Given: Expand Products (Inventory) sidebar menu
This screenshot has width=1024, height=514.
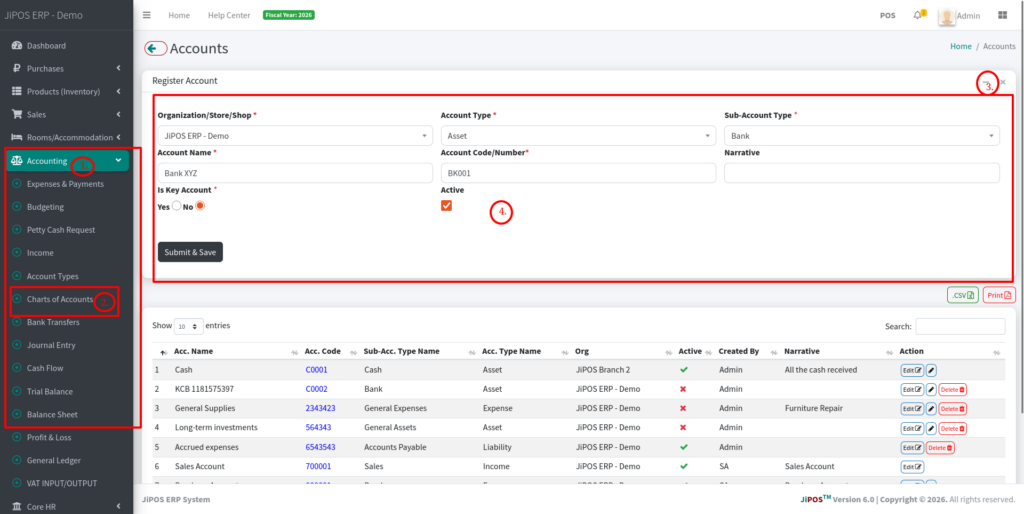Looking at the screenshot, I should pos(67,91).
